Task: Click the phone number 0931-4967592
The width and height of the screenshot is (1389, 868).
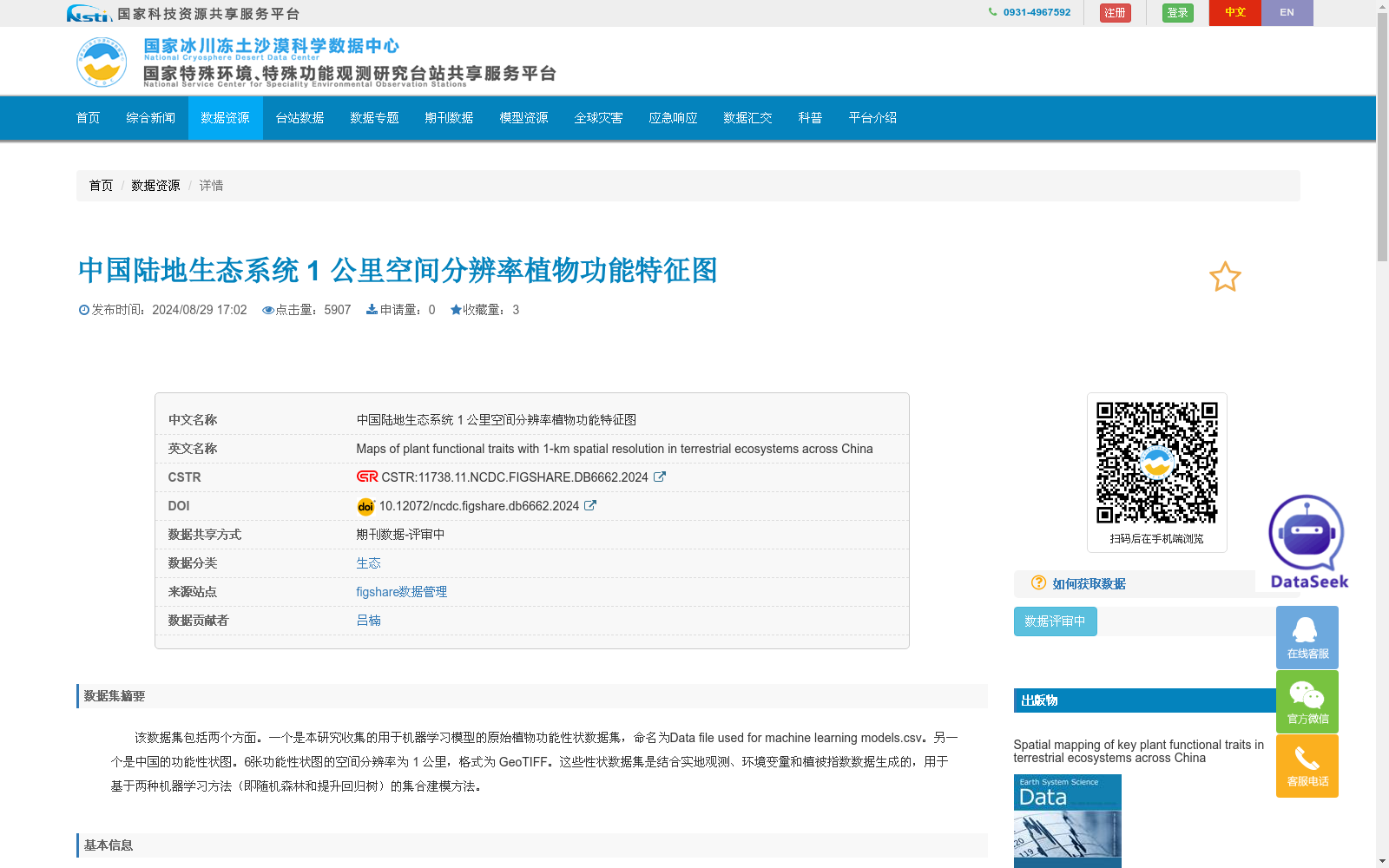Action: tap(1037, 13)
